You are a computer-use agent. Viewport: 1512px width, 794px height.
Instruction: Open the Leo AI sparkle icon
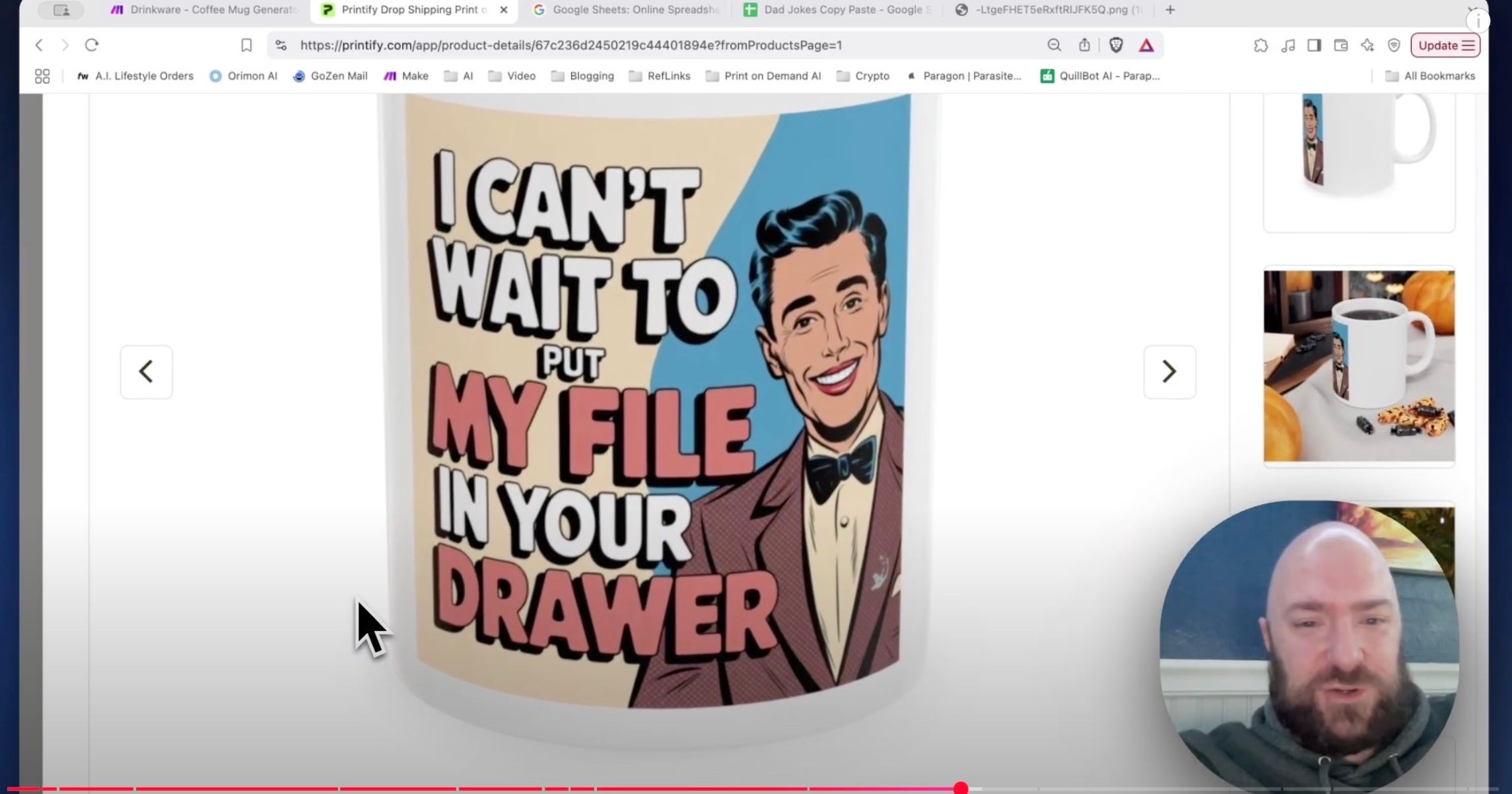point(1367,45)
